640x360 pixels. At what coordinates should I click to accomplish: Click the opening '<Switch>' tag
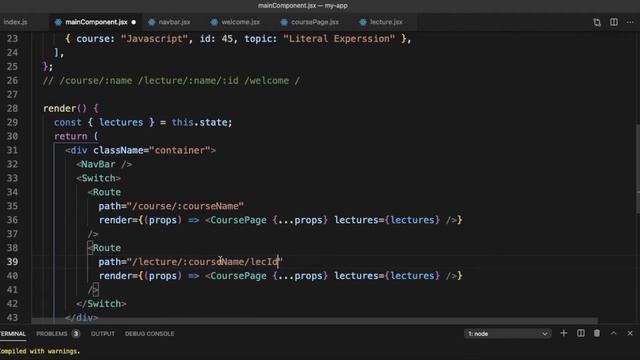click(x=98, y=178)
